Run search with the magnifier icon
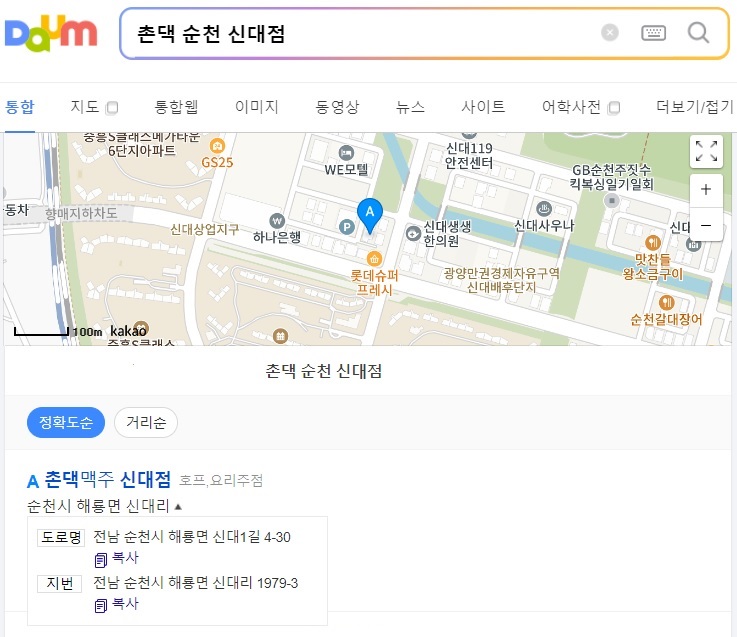Image resolution: width=737 pixels, height=637 pixels. [x=698, y=33]
